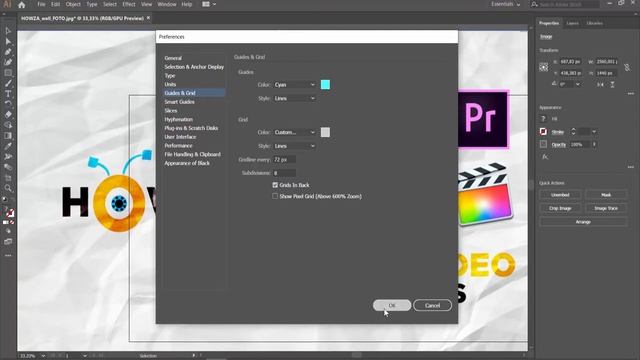The height and width of the screenshot is (360, 640).
Task: Click the Crop Image button
Action: (x=560, y=208)
